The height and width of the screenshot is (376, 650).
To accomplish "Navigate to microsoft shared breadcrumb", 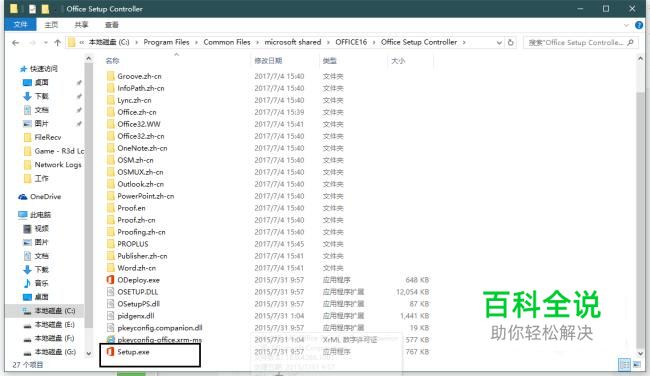I will (293, 42).
